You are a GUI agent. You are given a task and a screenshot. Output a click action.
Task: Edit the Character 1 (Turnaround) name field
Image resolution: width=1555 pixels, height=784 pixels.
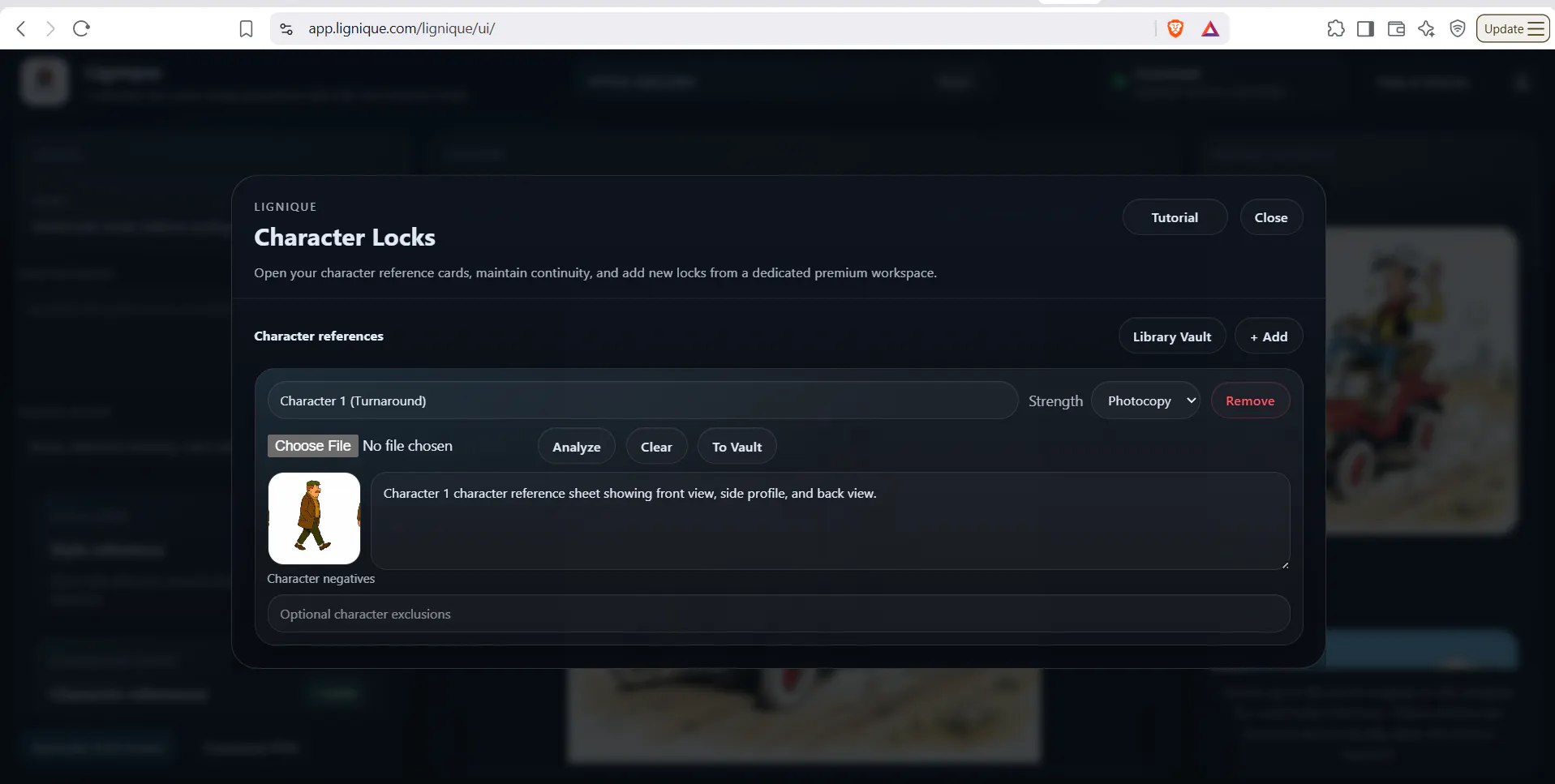click(x=642, y=401)
